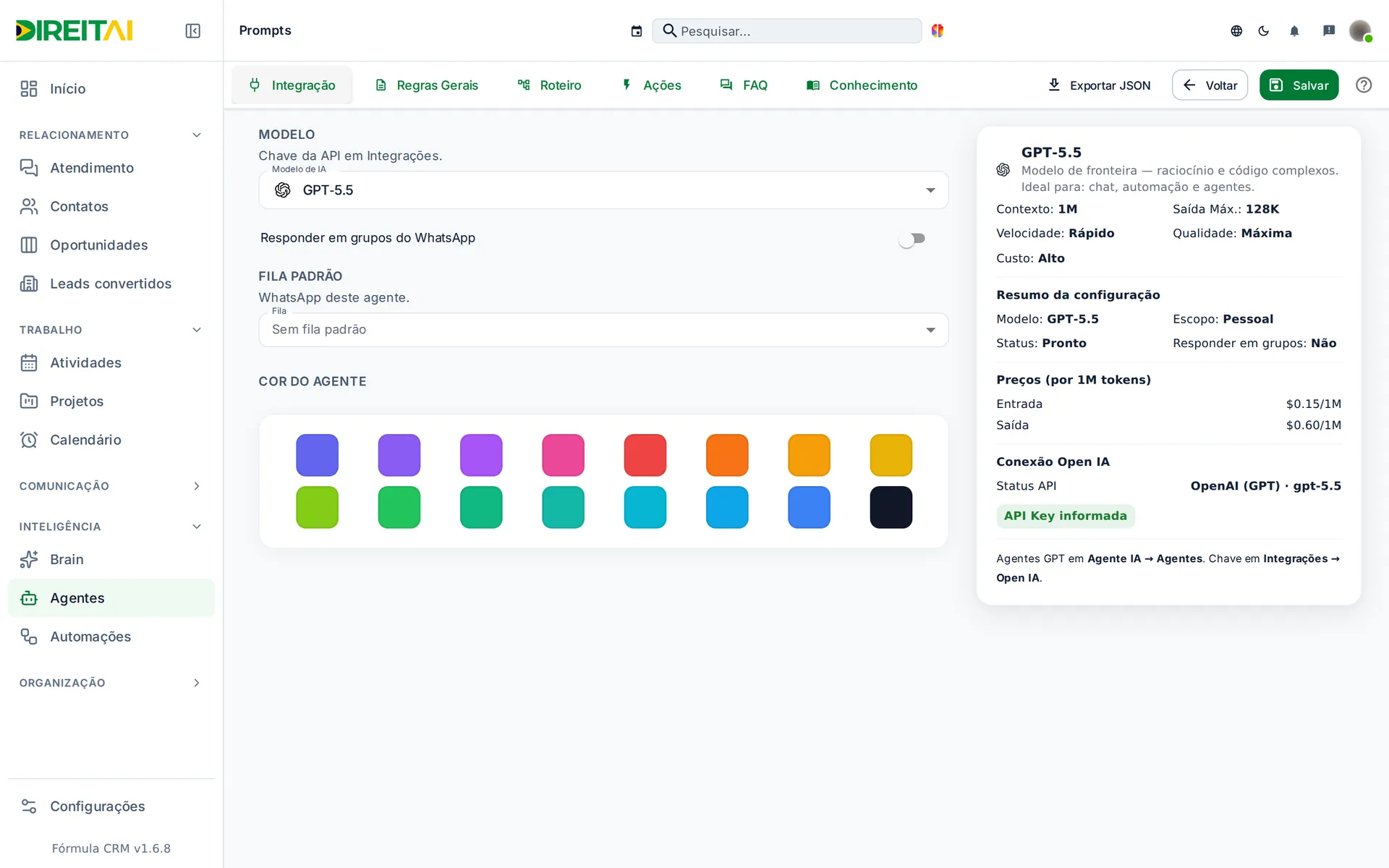1389x868 pixels.
Task: Open Configurações at sidebar bottom
Action: [x=111, y=806]
